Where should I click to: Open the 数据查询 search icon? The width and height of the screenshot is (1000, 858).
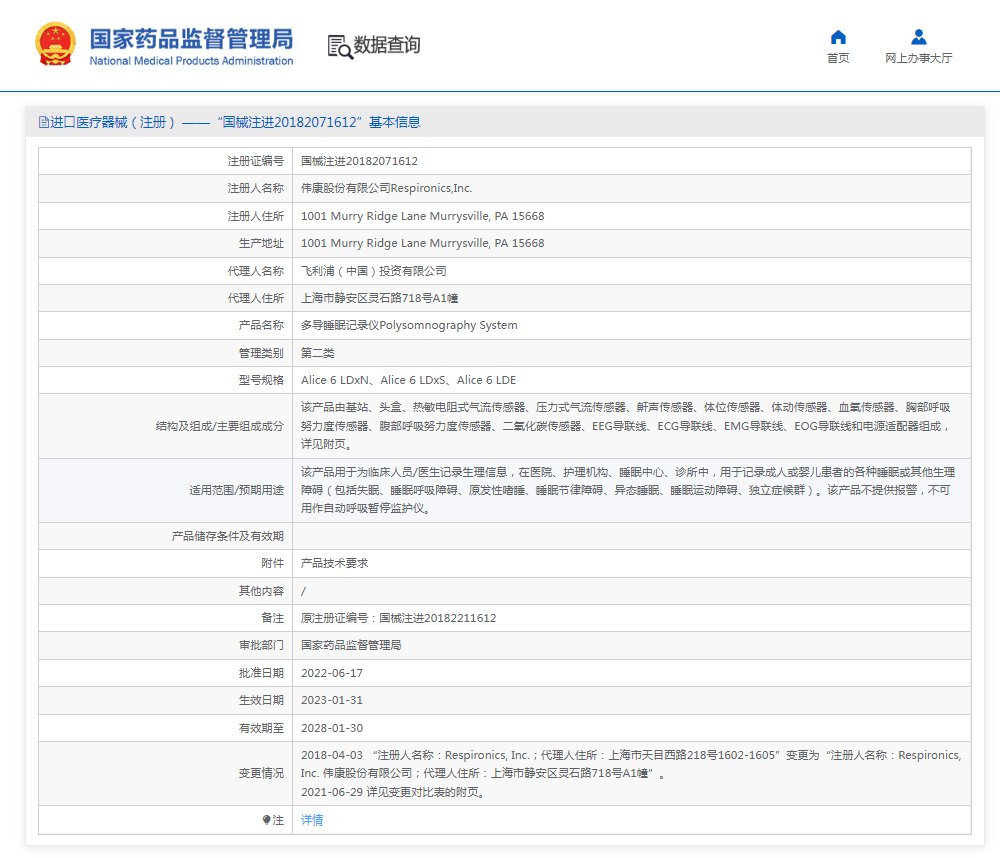point(339,47)
